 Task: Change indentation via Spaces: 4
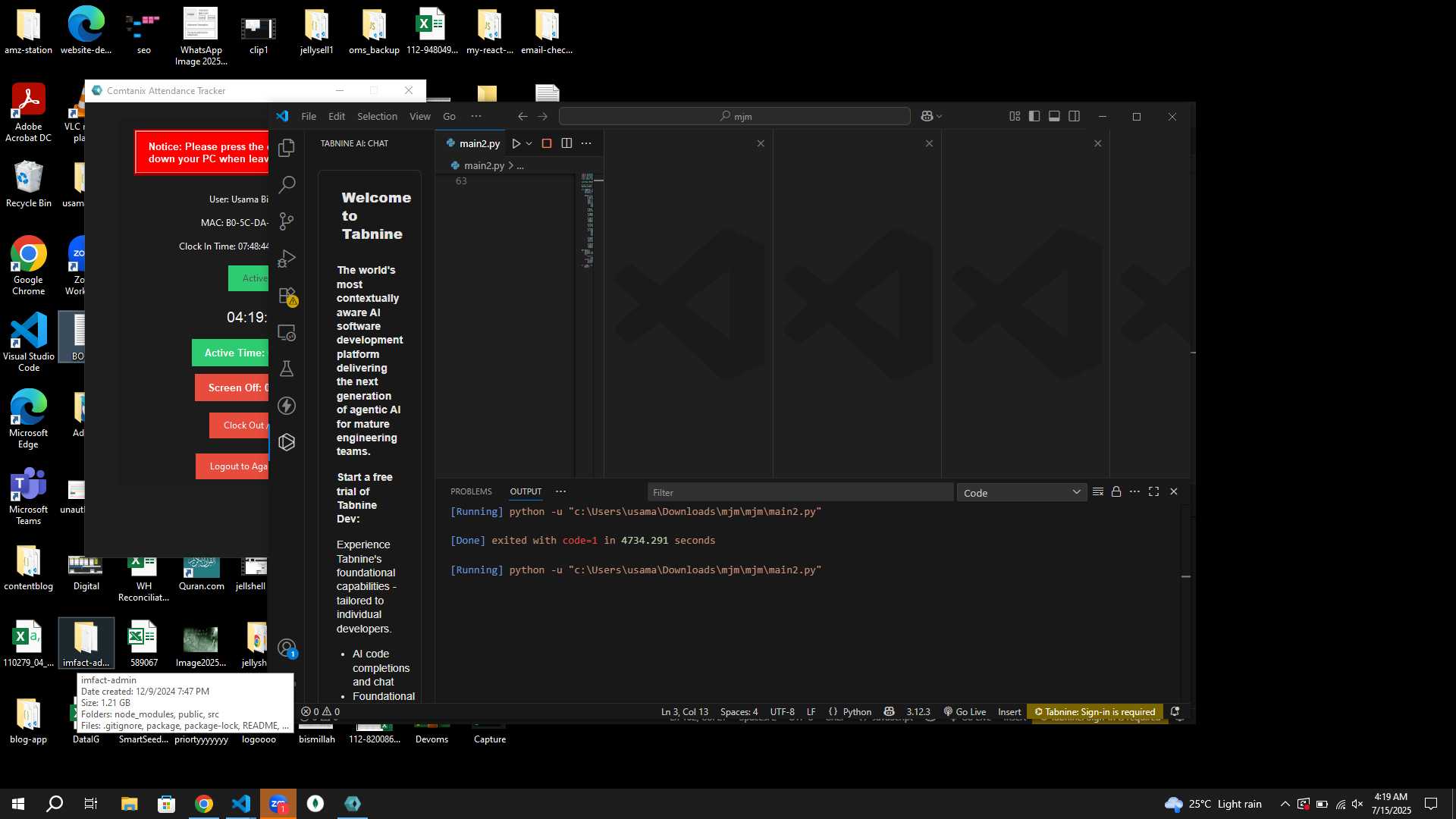739,711
